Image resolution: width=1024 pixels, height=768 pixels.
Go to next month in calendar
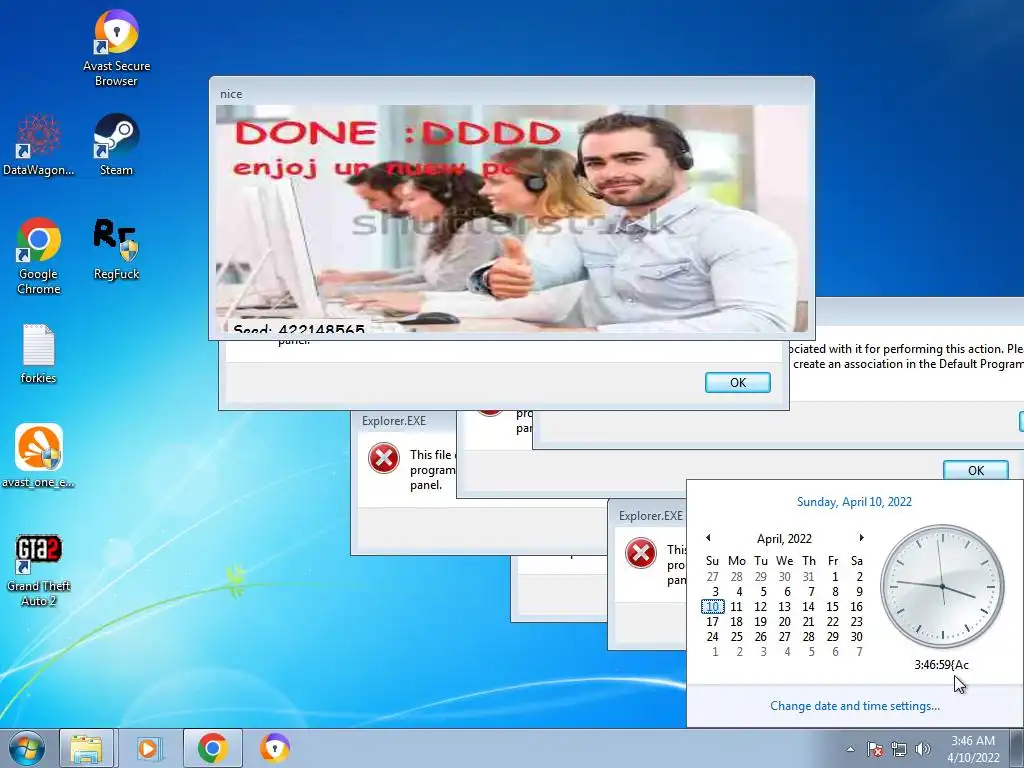pyautogui.click(x=861, y=537)
